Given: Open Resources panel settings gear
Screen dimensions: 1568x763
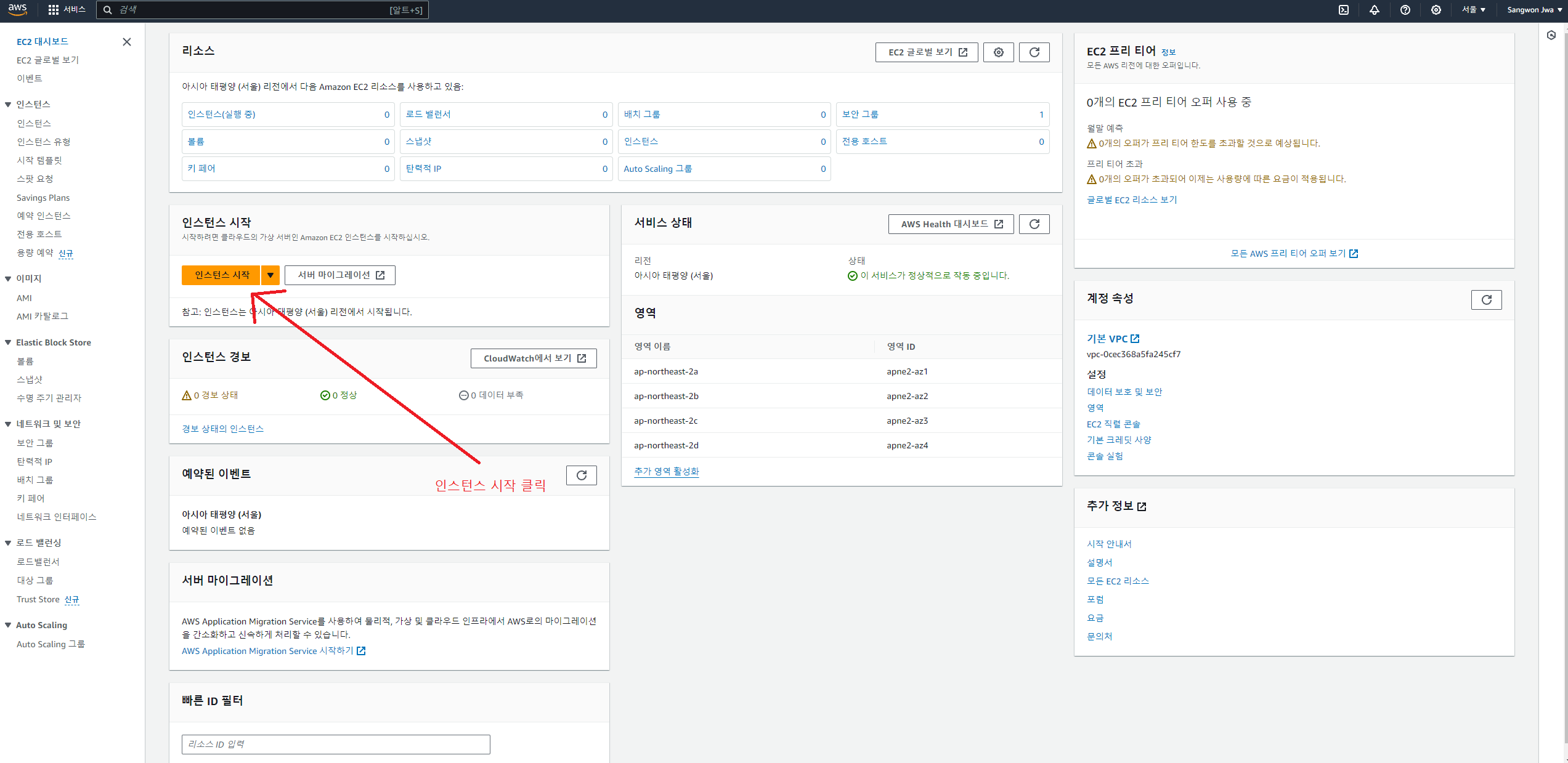Looking at the screenshot, I should pos(999,52).
